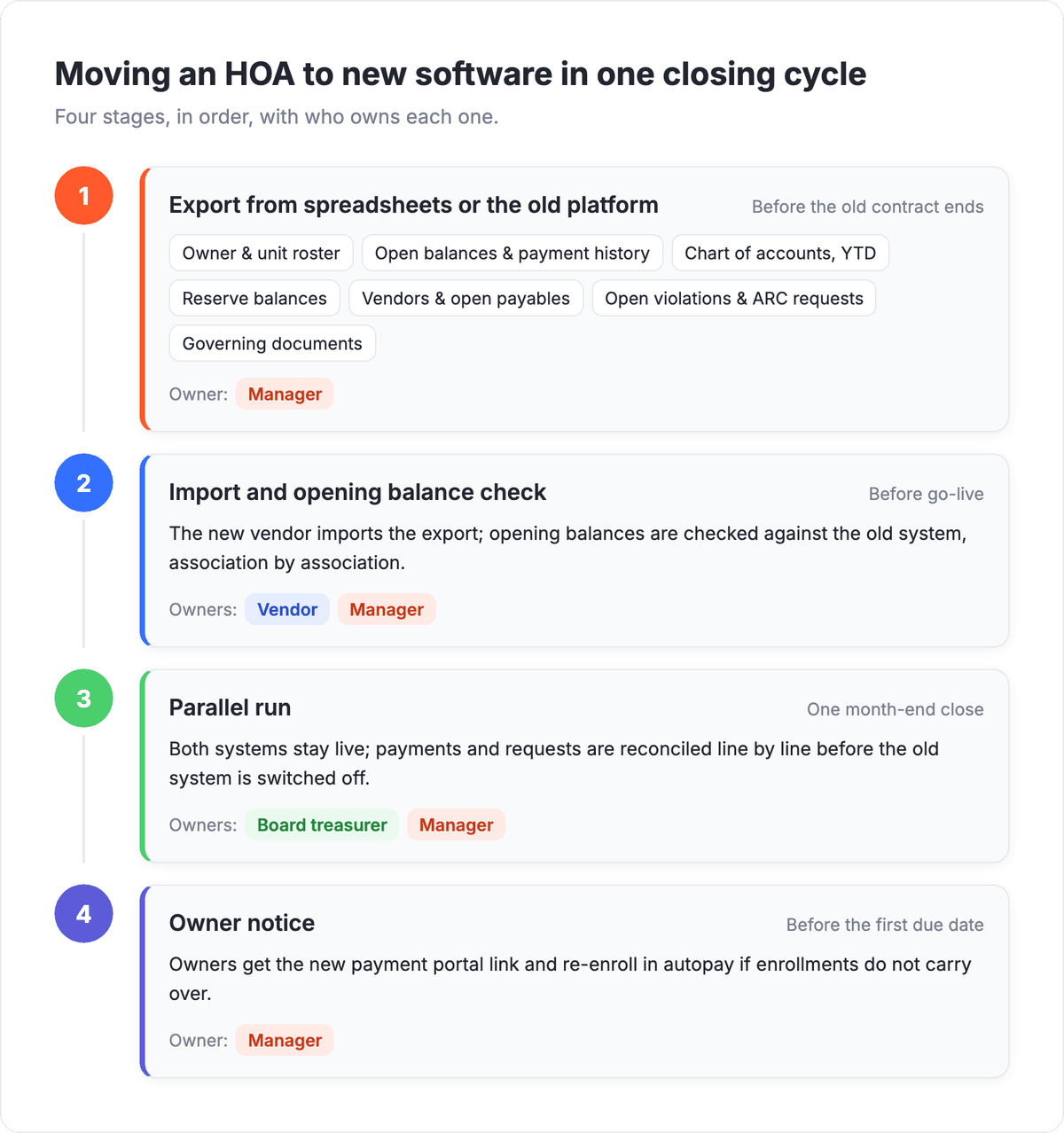
Task: Click the 'One month-end close' label
Action: (895, 710)
